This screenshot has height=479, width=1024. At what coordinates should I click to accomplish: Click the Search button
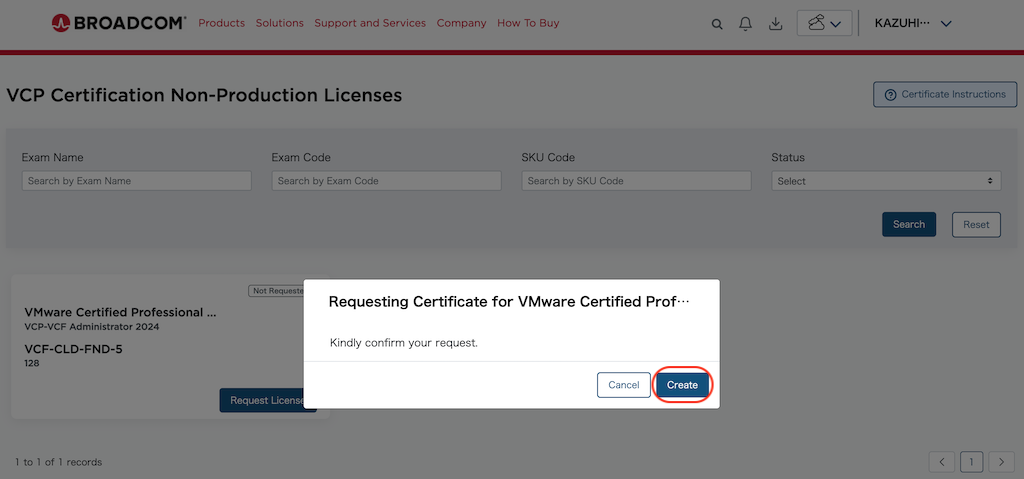pos(908,224)
